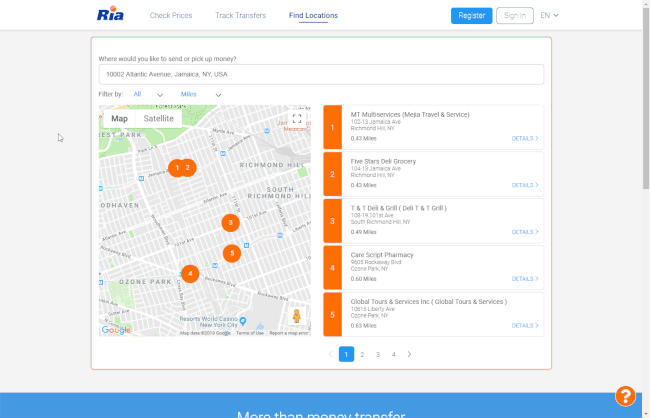The width and height of the screenshot is (650, 418).
Task: Go to results page 4
Action: point(394,354)
